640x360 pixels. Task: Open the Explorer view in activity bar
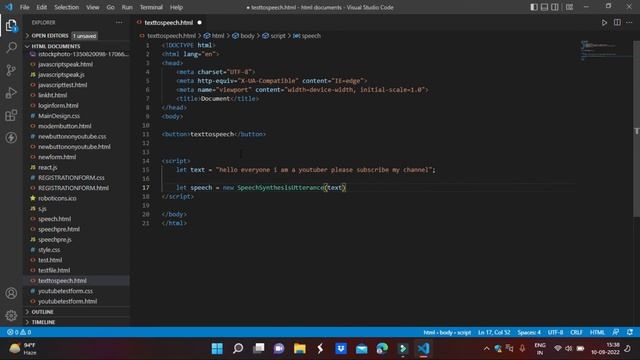pos(11,26)
